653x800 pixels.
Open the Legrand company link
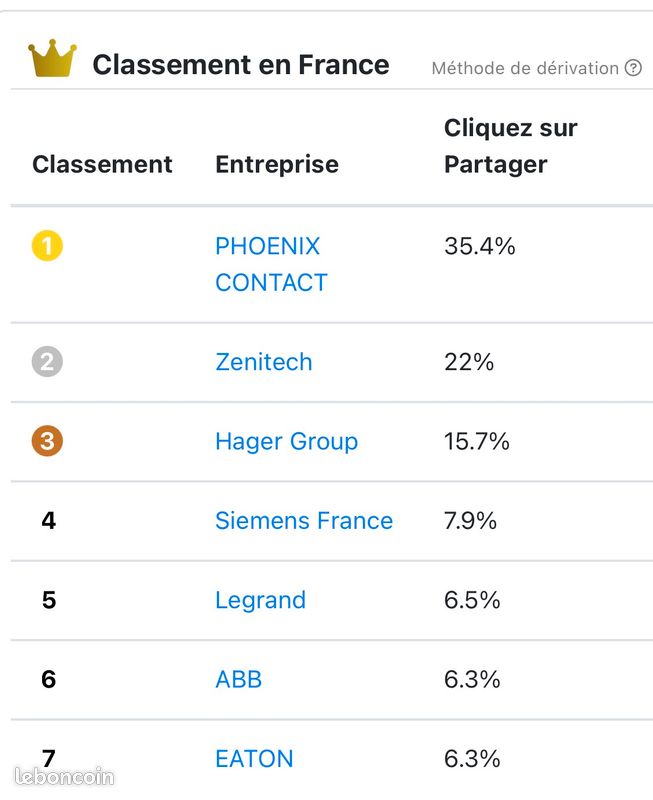(x=261, y=601)
